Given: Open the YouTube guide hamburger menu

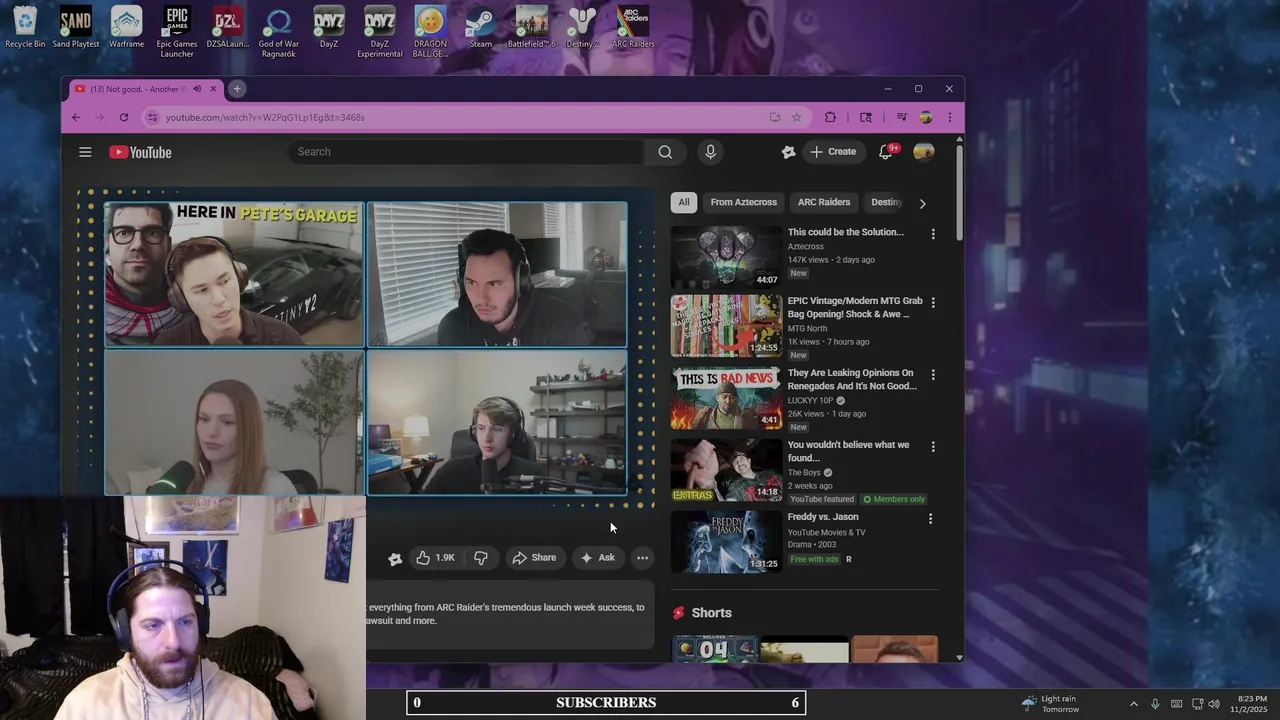Looking at the screenshot, I should 85,152.
